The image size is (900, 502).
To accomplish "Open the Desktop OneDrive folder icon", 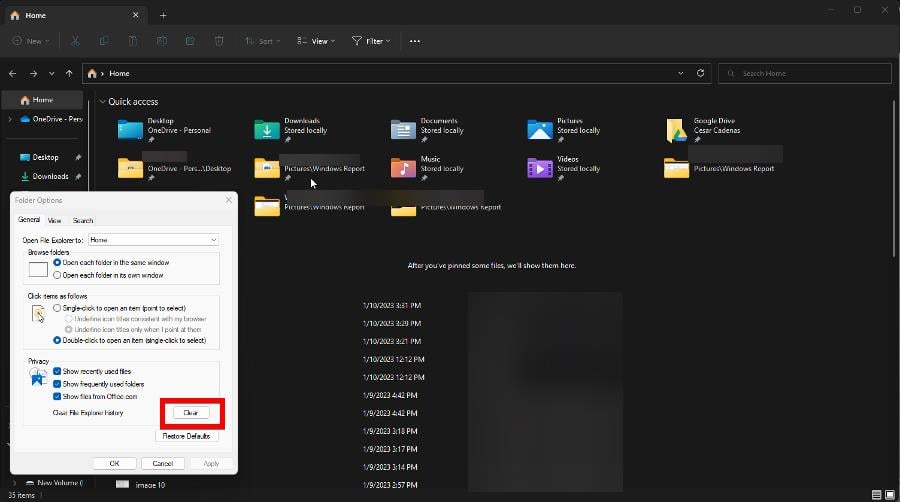I will [x=130, y=130].
